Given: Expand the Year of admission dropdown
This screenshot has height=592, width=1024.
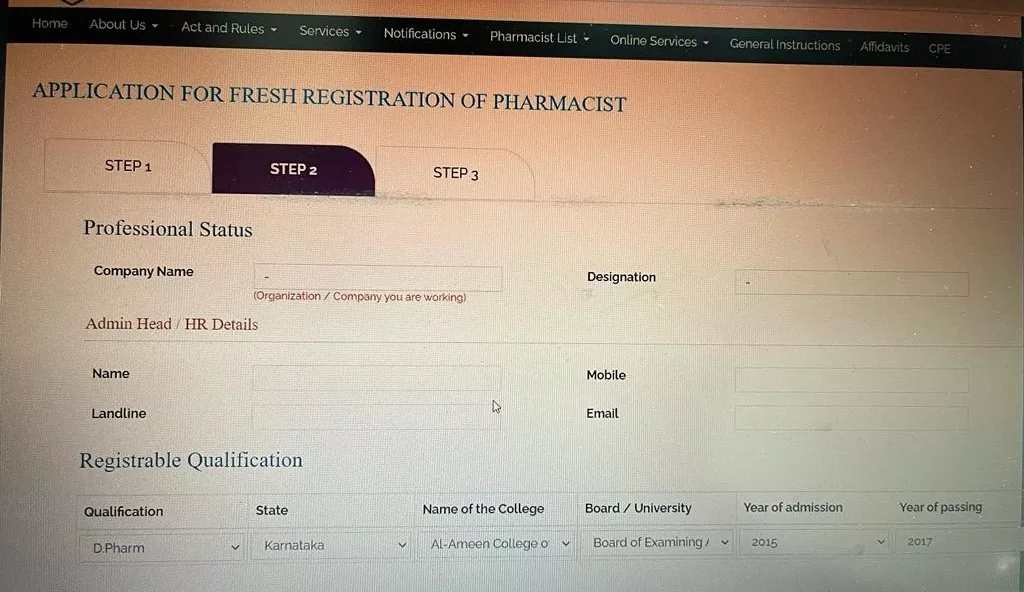Looking at the screenshot, I should tap(814, 542).
